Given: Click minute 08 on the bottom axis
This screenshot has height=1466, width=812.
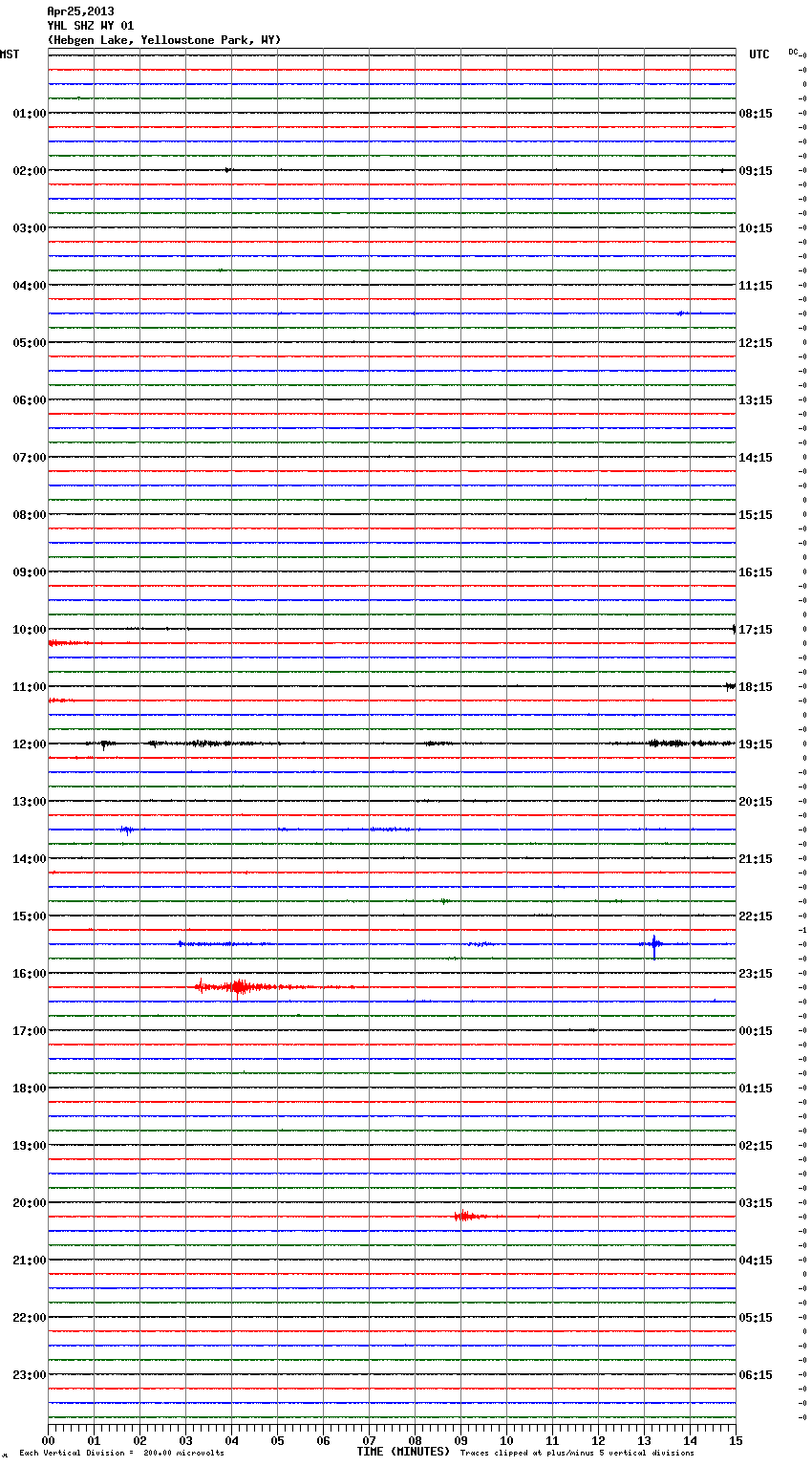Looking at the screenshot, I should (415, 1440).
